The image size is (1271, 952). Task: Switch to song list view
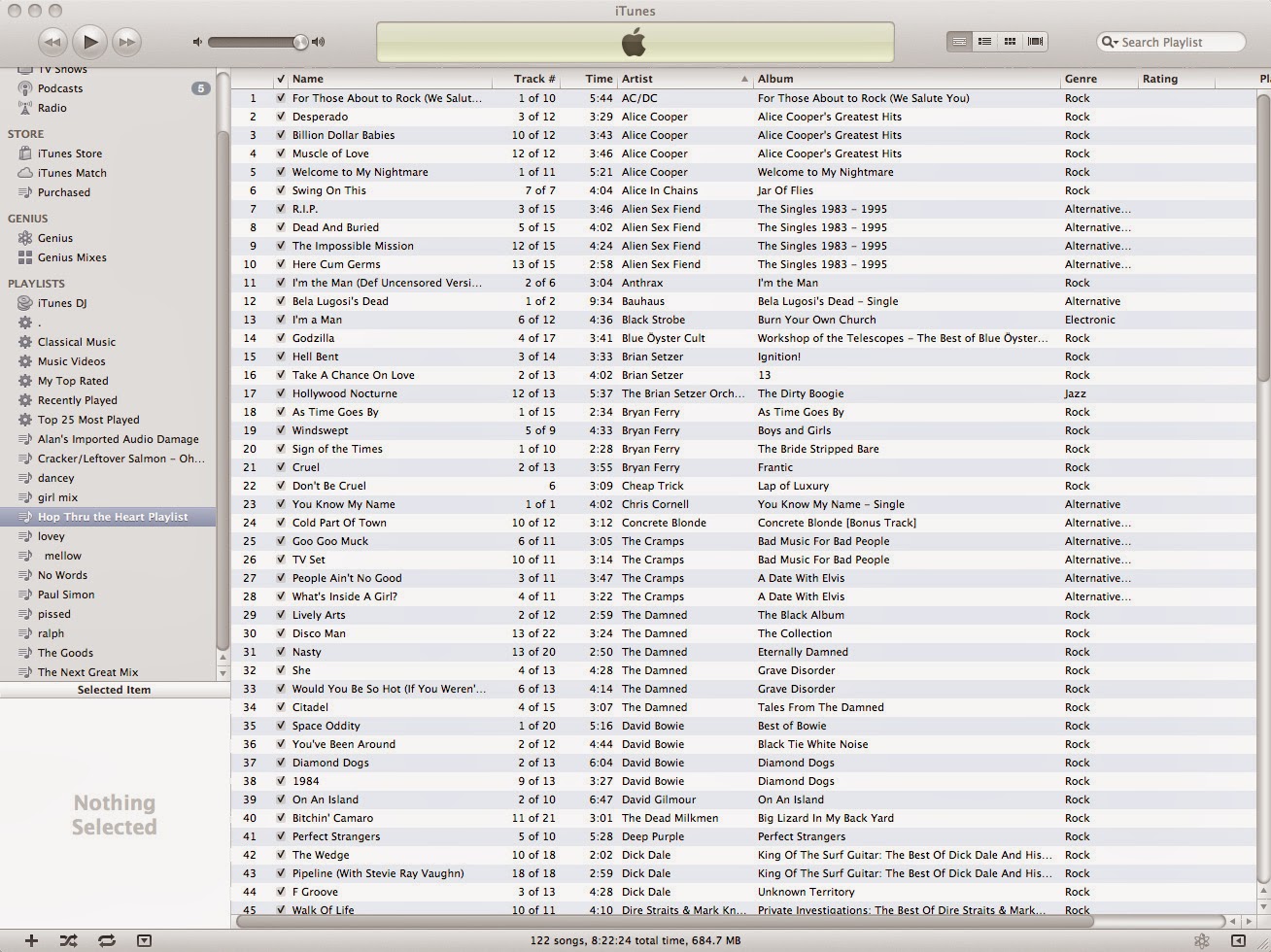point(959,42)
